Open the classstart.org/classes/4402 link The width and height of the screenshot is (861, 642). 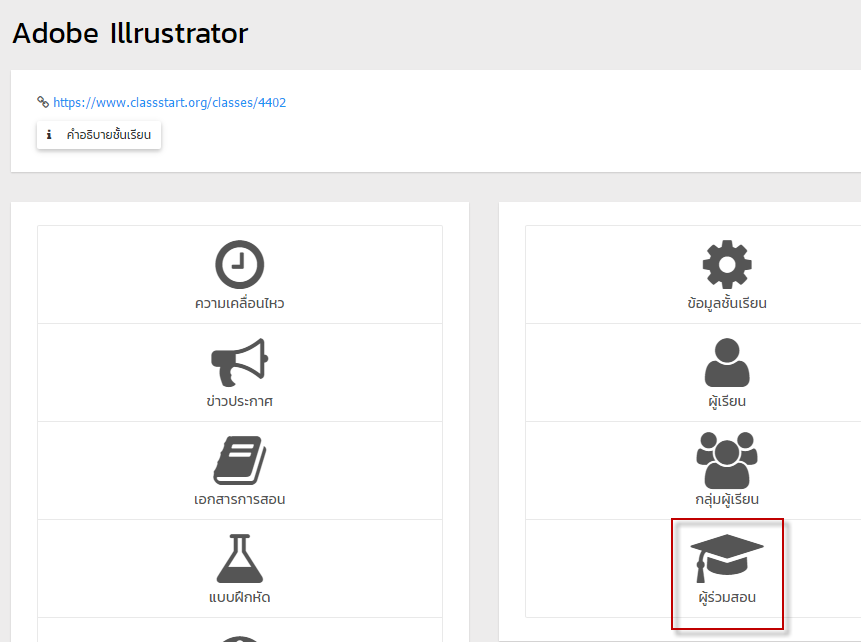point(170,103)
